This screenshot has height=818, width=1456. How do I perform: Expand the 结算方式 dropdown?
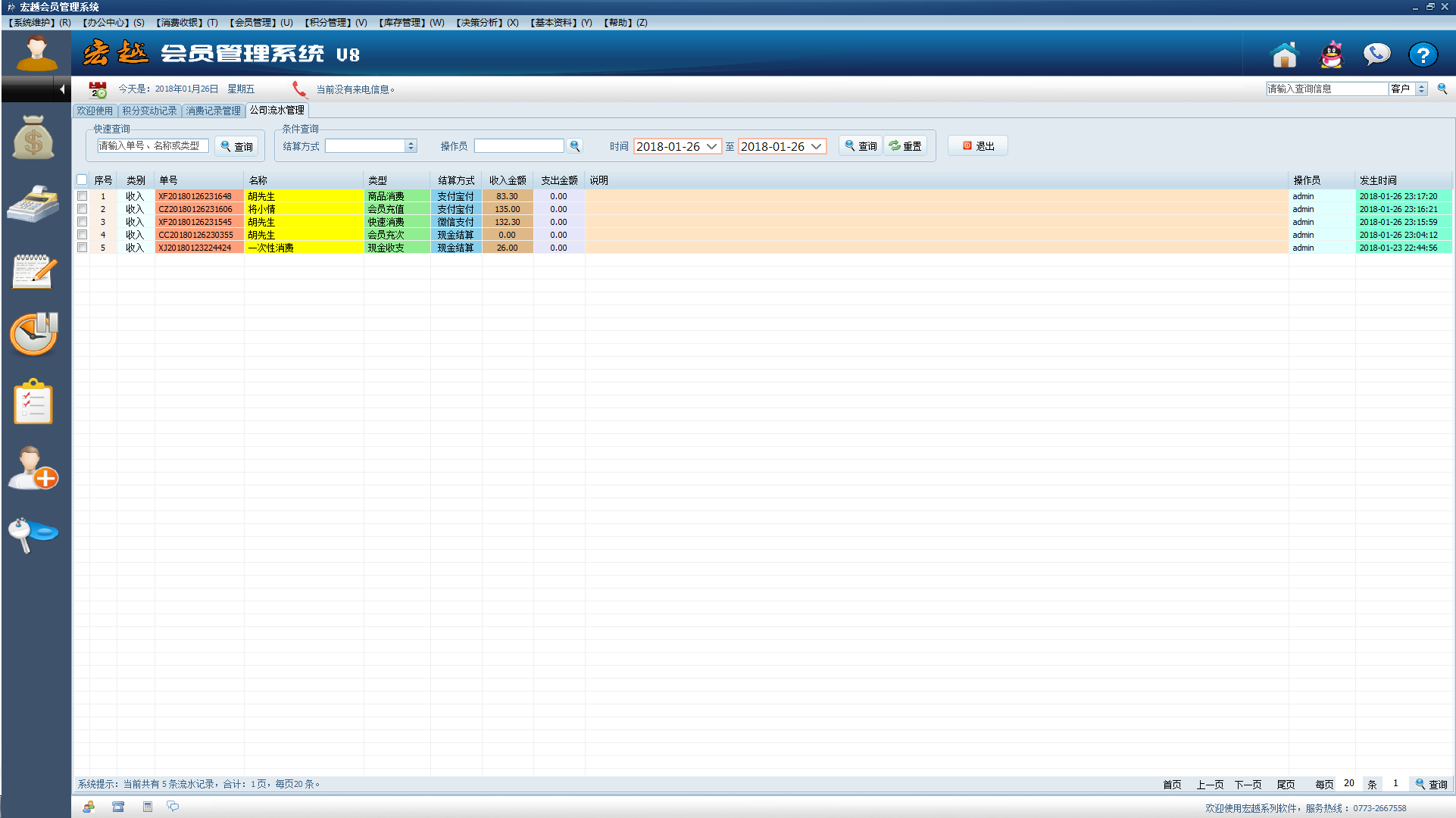(x=411, y=146)
